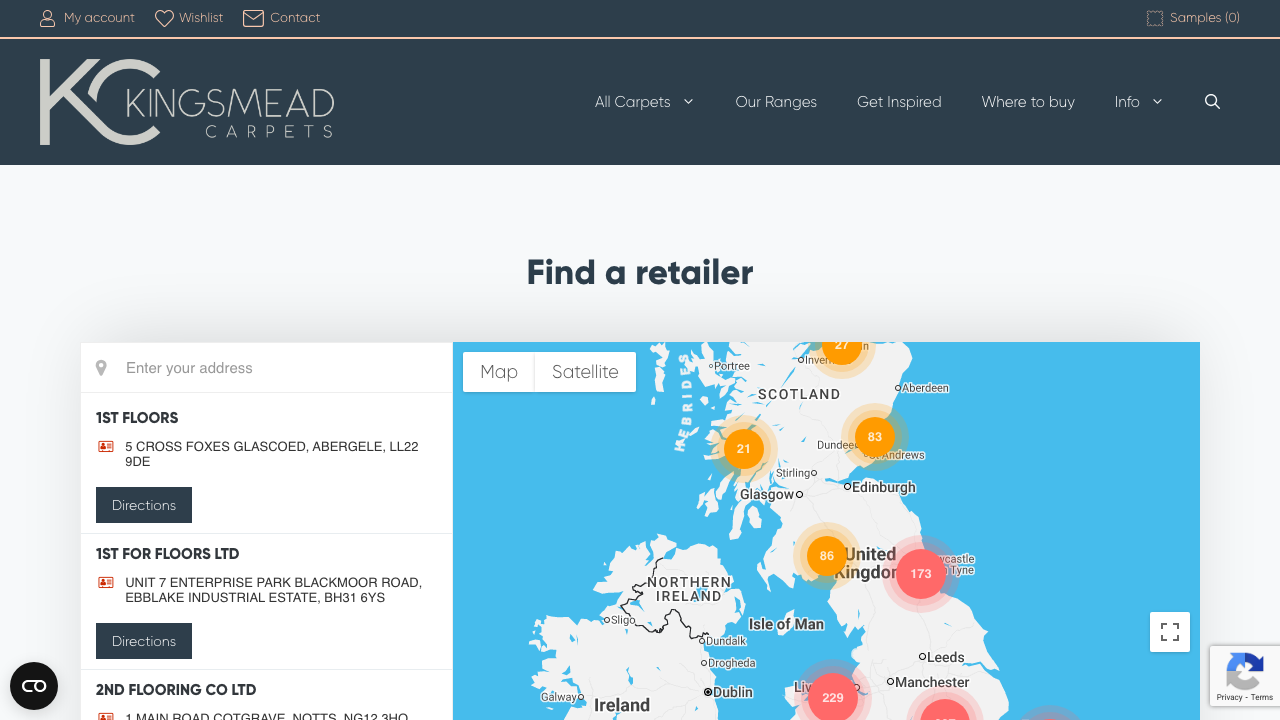Click the Samples basket icon
1280x720 pixels.
point(1155,17)
